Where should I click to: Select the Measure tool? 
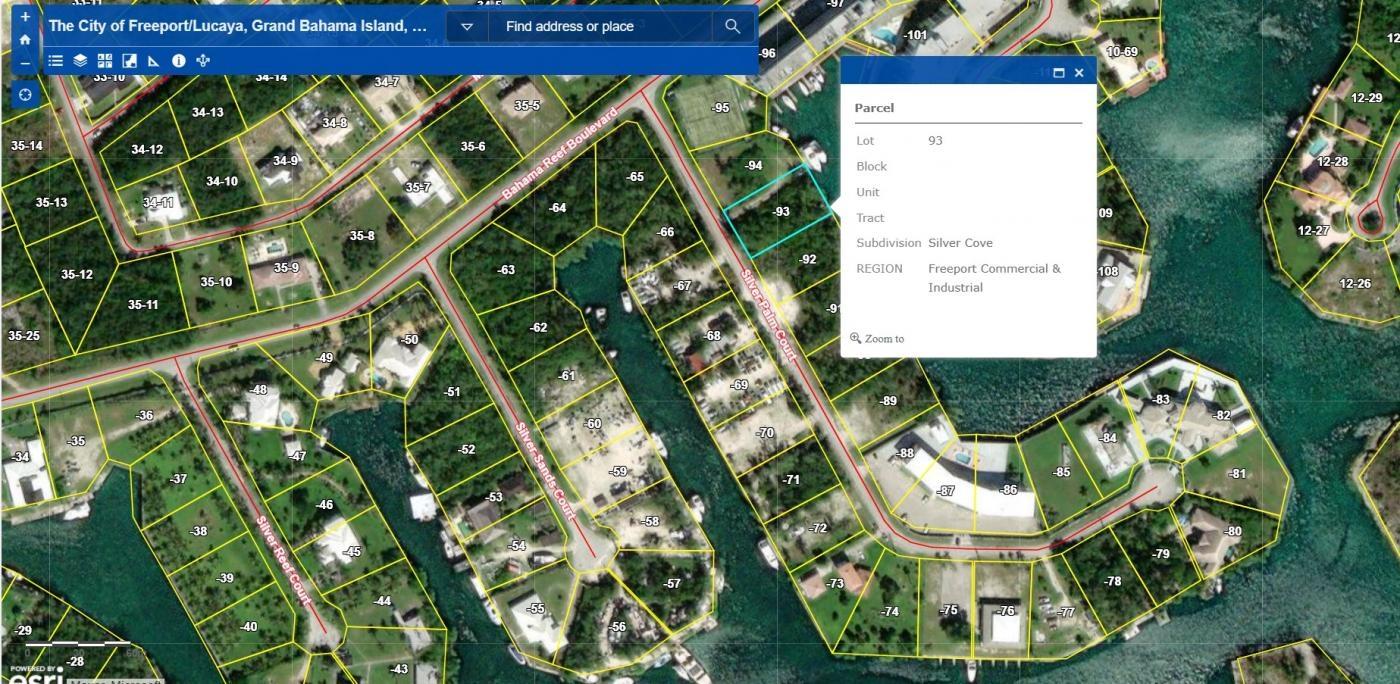(x=154, y=61)
